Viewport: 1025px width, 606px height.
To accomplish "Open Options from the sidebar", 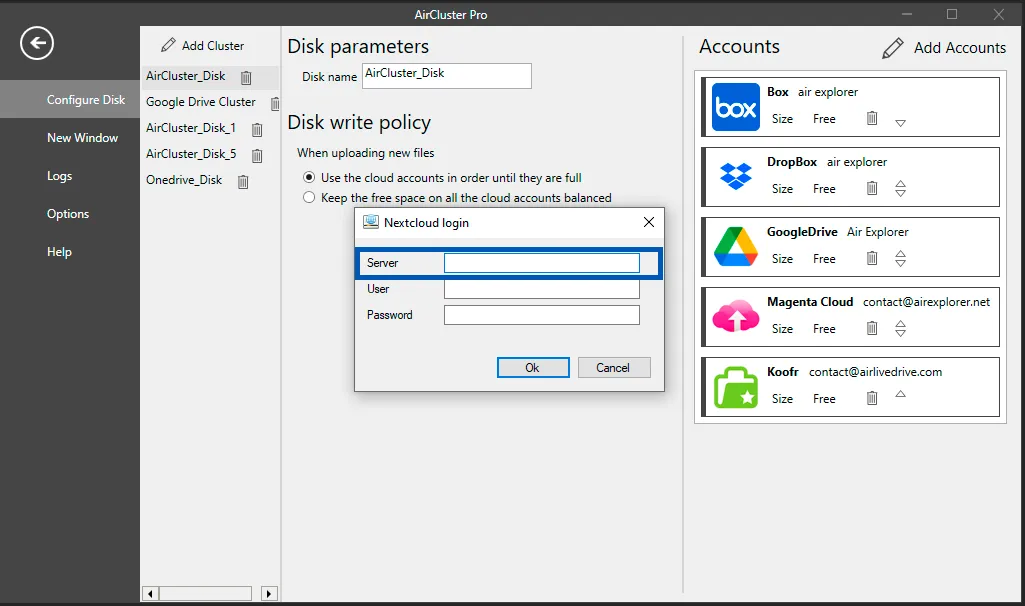I will (68, 214).
